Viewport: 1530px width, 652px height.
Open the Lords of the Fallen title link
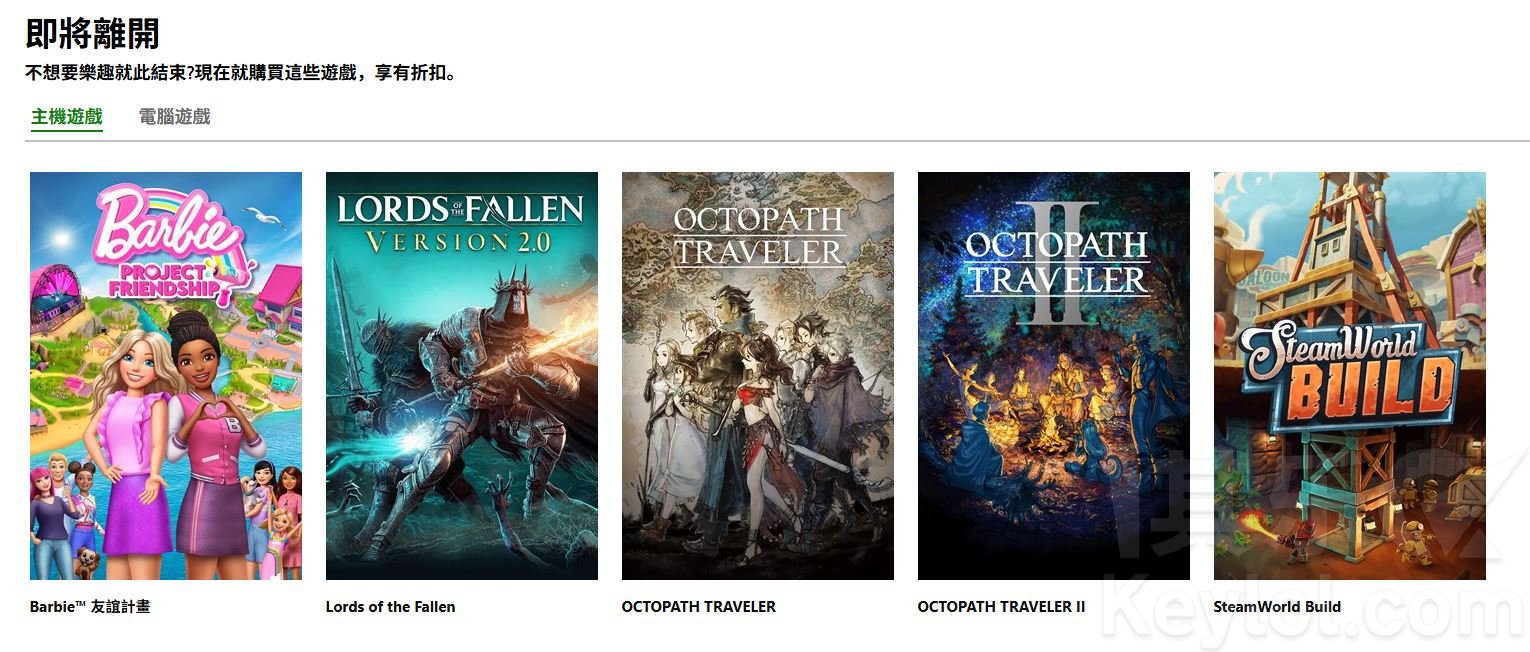pos(391,606)
